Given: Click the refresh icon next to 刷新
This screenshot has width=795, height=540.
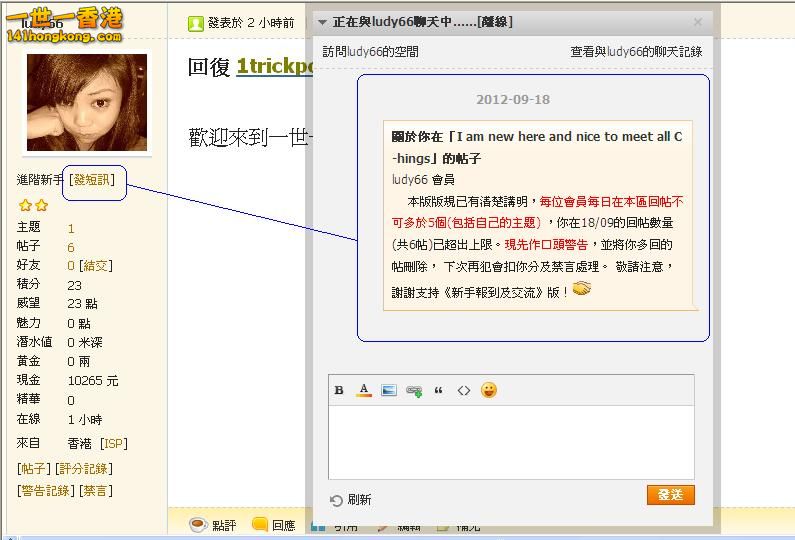Looking at the screenshot, I should click(x=336, y=500).
